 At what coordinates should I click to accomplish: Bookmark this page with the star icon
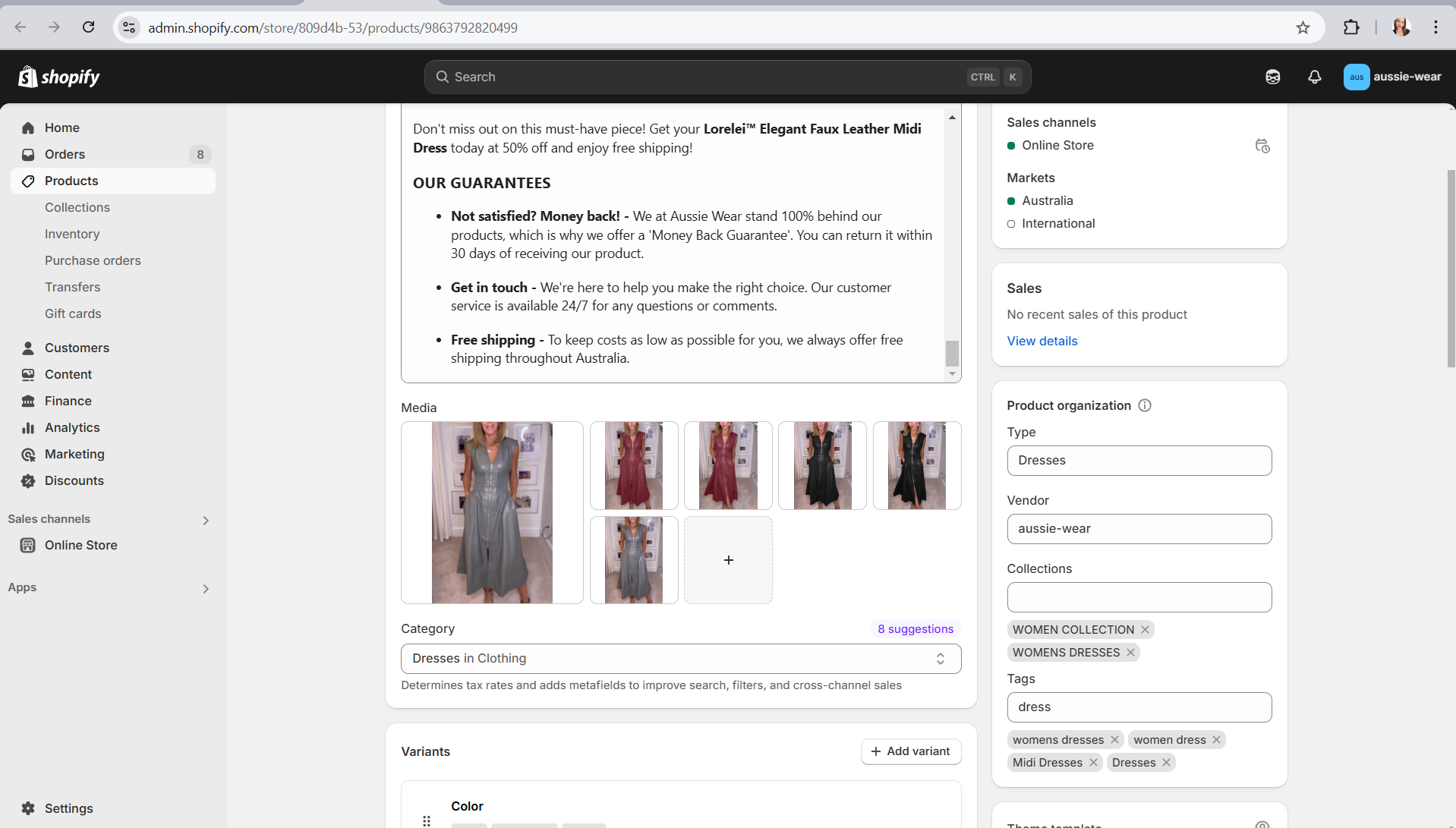click(x=1303, y=28)
